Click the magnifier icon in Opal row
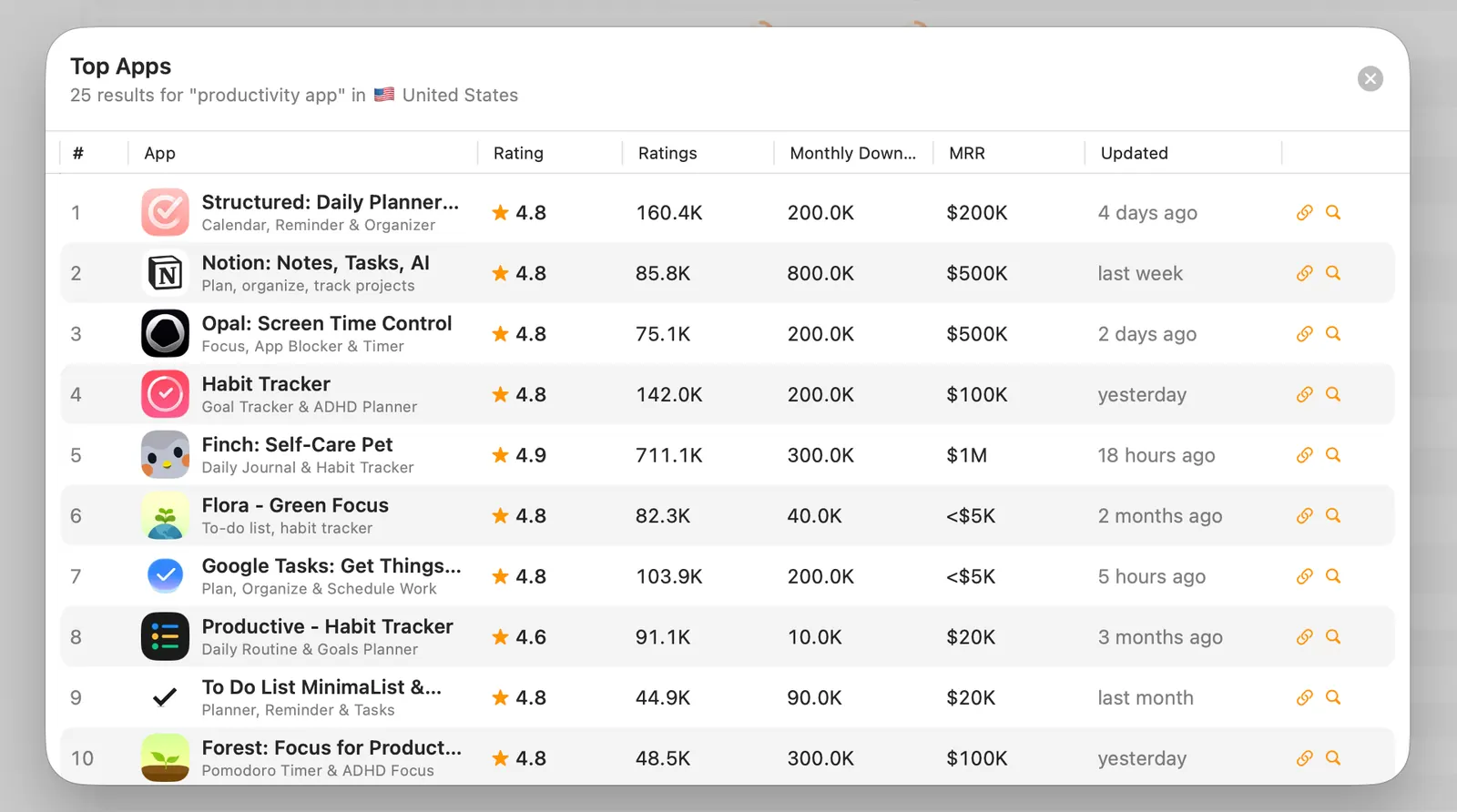 pyautogui.click(x=1333, y=334)
